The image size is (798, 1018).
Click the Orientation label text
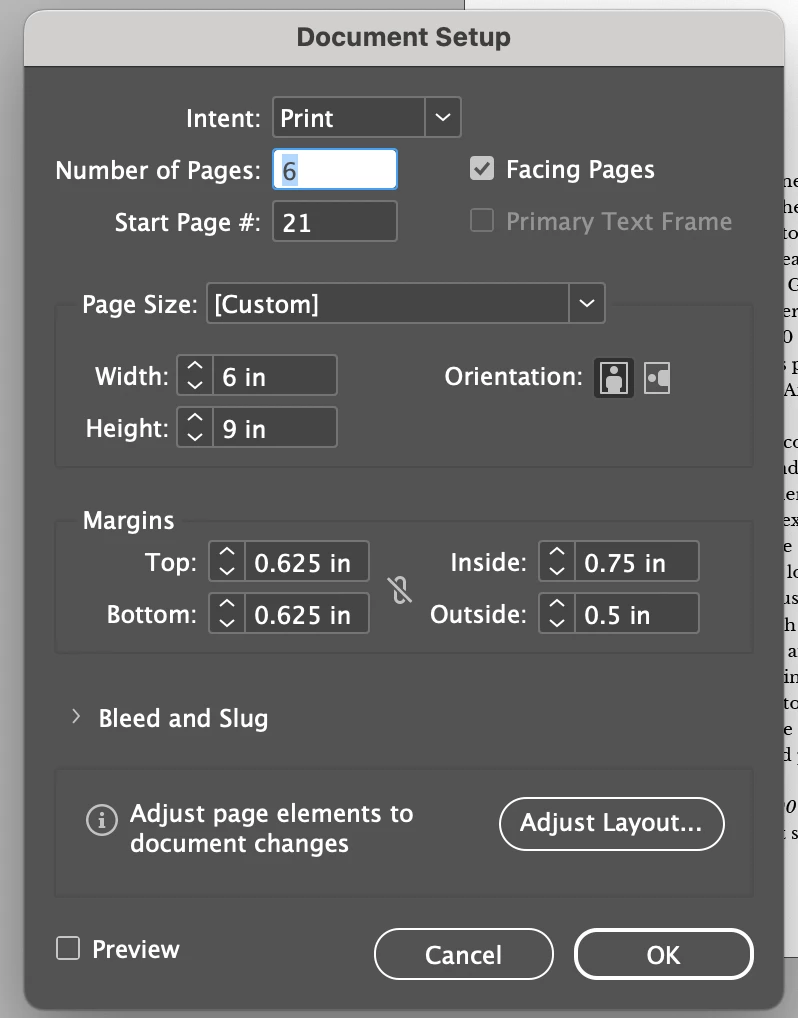[514, 377]
